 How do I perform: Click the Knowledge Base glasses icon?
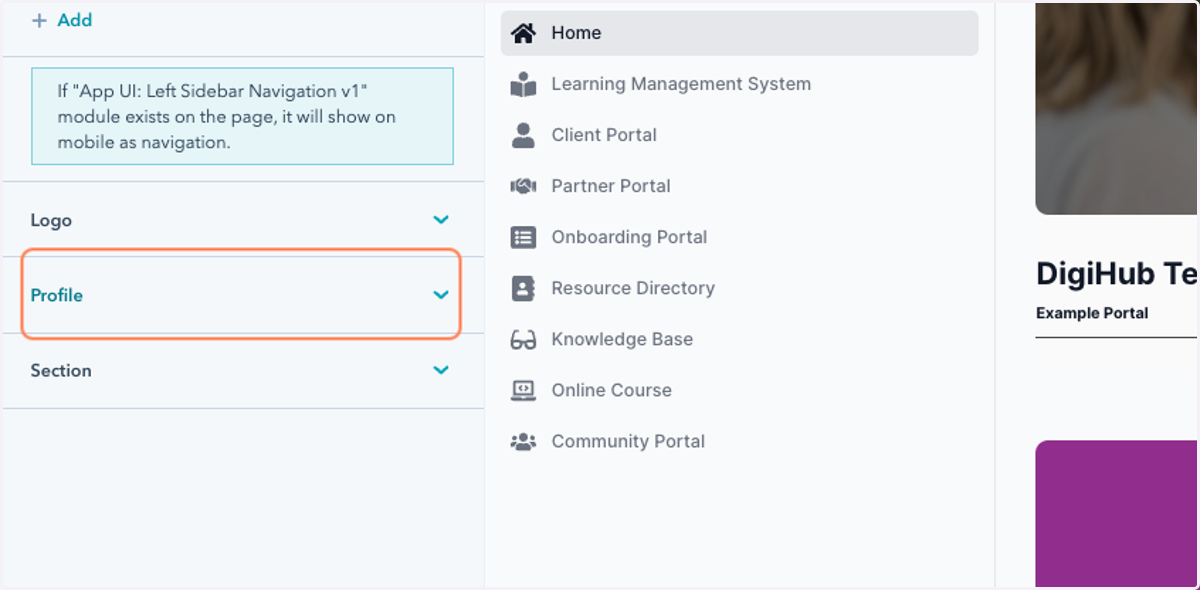(x=523, y=340)
